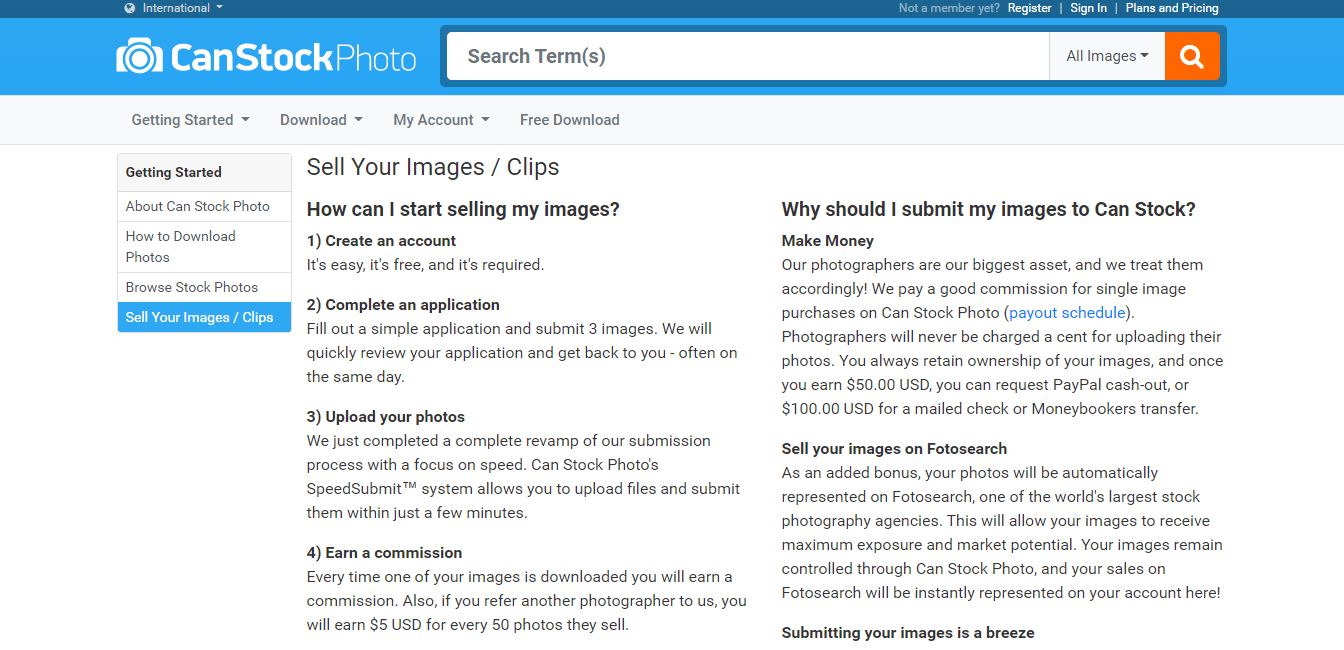Click the Getting Started sidebar header
The width and height of the screenshot is (1344, 650).
[204, 172]
